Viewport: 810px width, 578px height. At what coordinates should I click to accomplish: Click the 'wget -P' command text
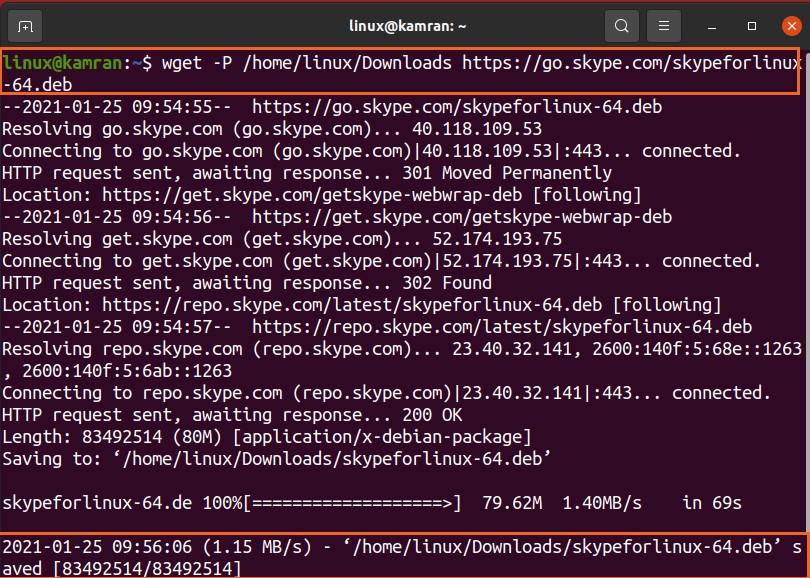pos(195,63)
